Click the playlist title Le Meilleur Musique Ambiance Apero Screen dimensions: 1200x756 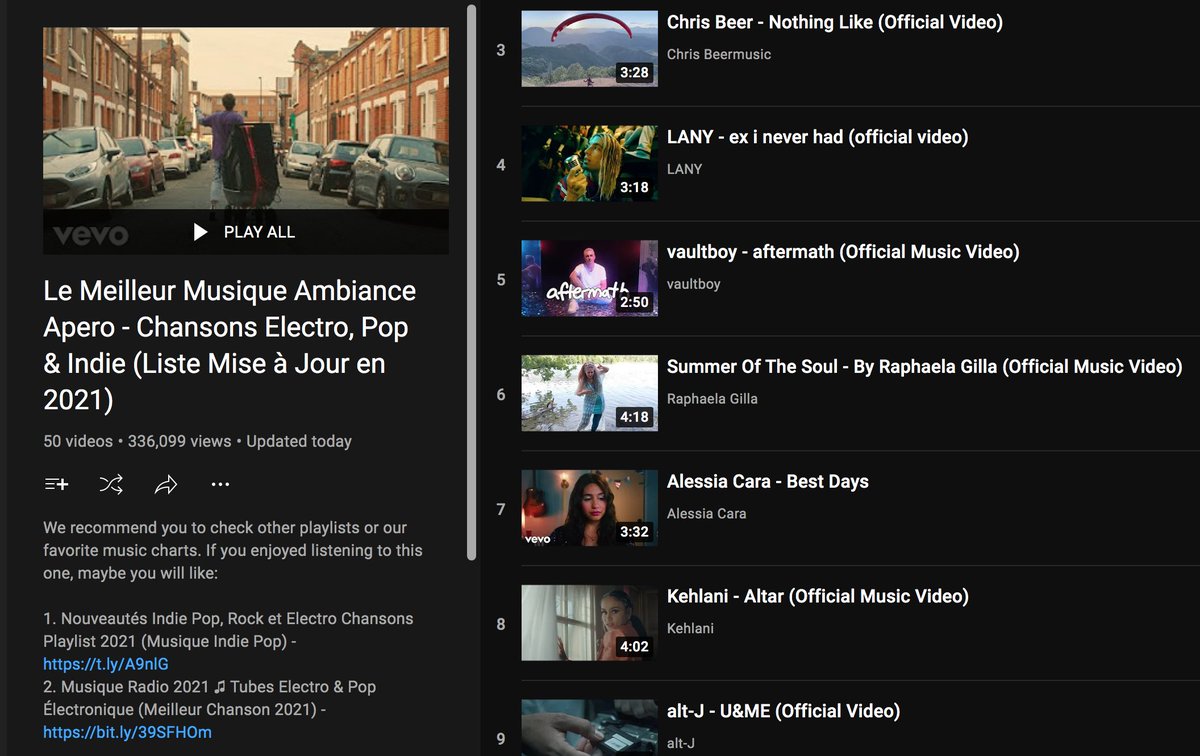click(x=230, y=345)
